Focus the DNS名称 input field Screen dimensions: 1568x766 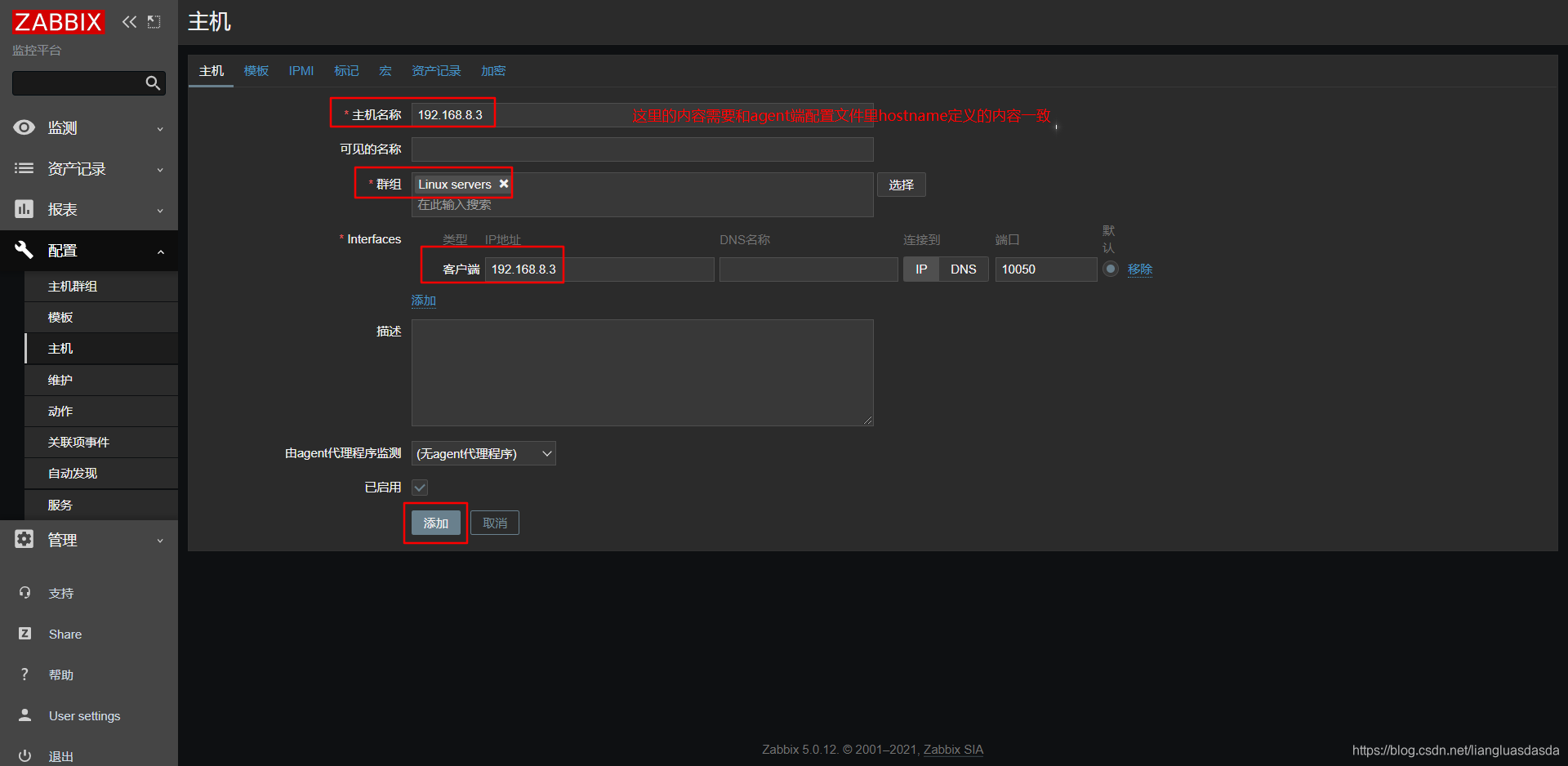point(808,269)
